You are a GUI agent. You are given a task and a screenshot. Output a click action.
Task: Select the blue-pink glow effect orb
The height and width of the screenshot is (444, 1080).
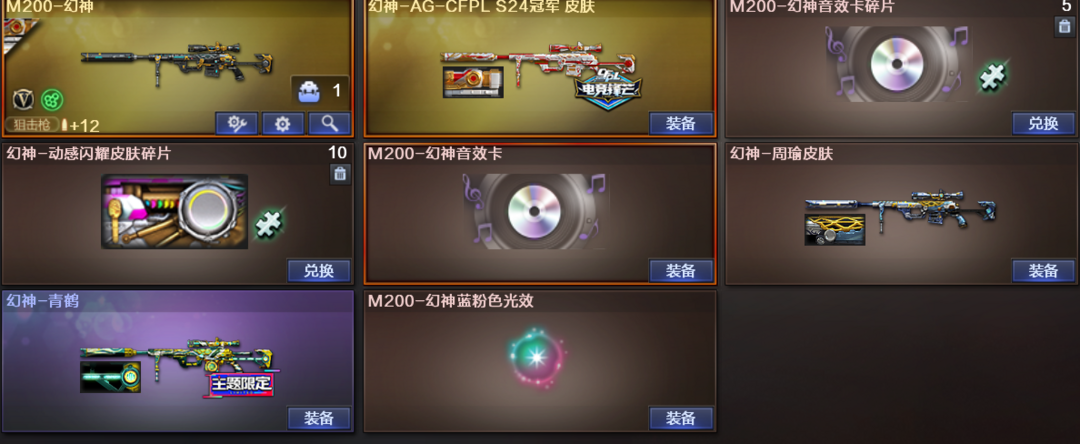(x=537, y=357)
